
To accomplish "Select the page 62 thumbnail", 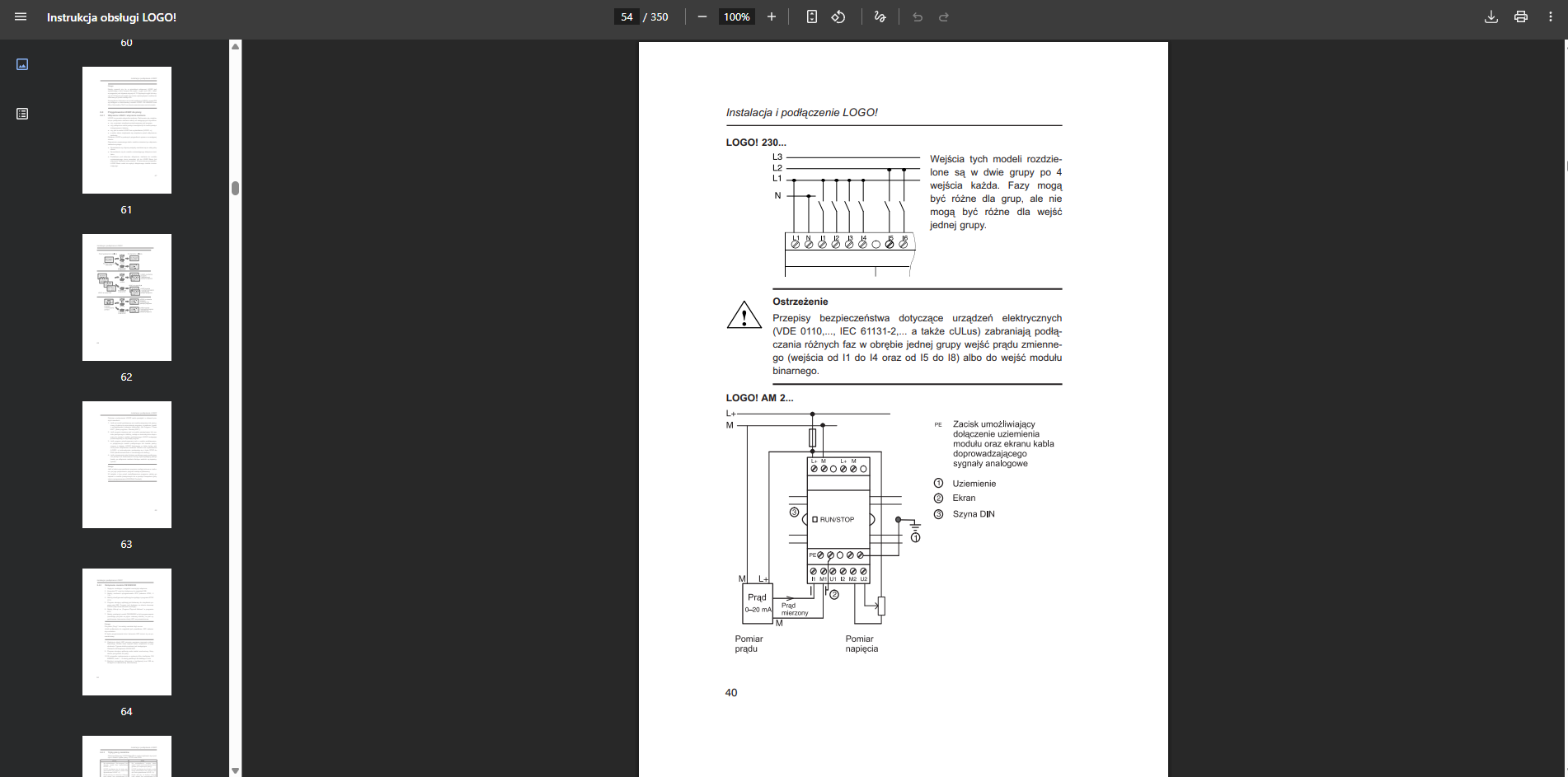I will click(127, 297).
